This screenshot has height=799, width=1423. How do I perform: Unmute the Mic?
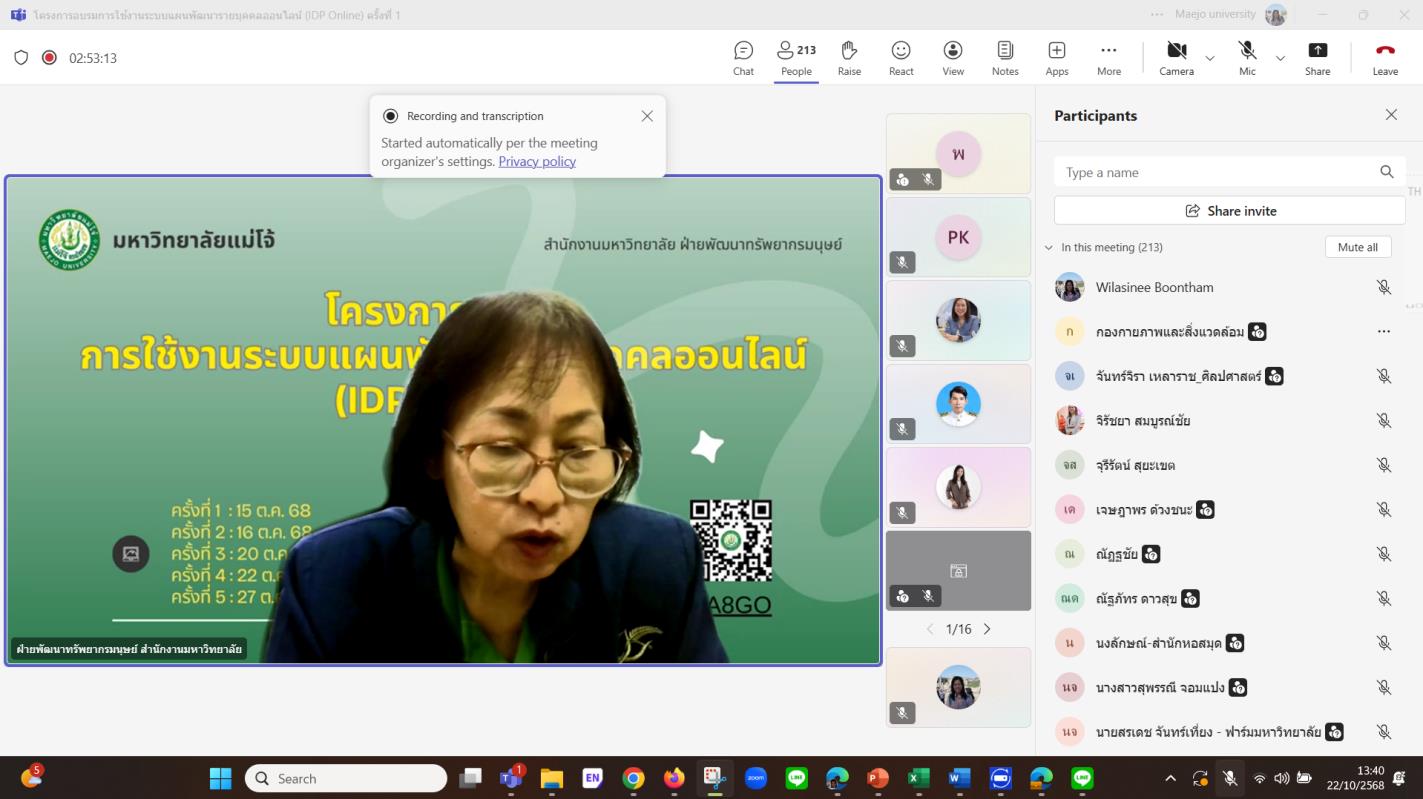coord(1247,58)
